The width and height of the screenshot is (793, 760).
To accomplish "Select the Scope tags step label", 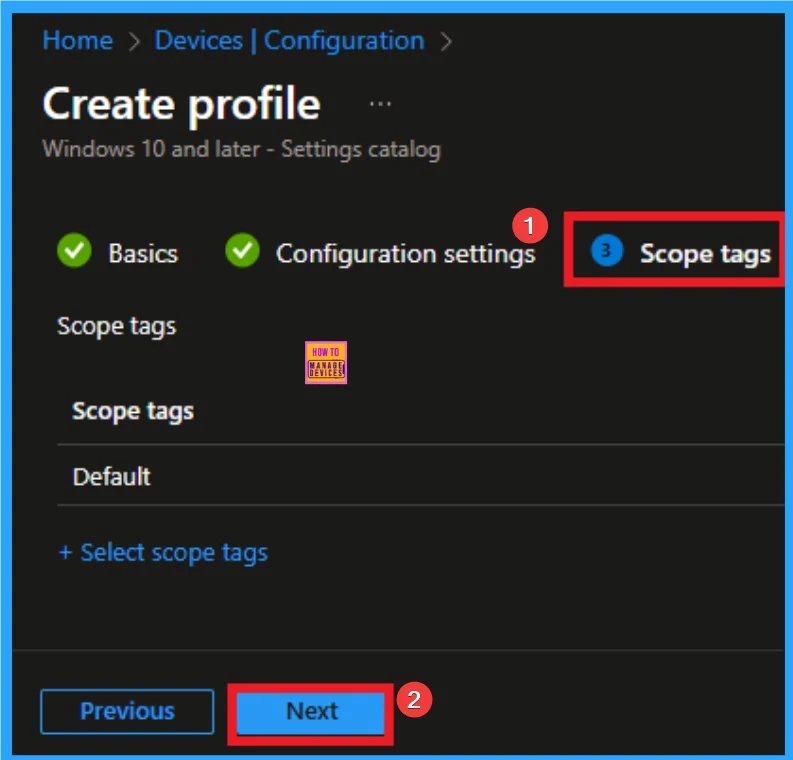I will [x=705, y=254].
